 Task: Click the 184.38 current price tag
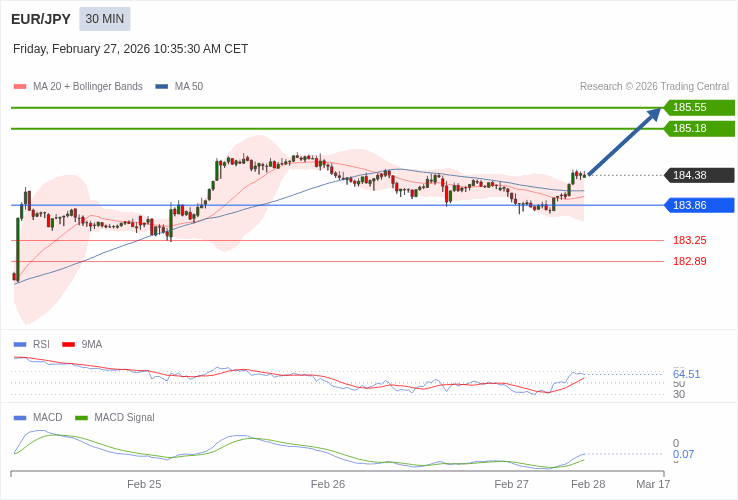(x=698, y=175)
